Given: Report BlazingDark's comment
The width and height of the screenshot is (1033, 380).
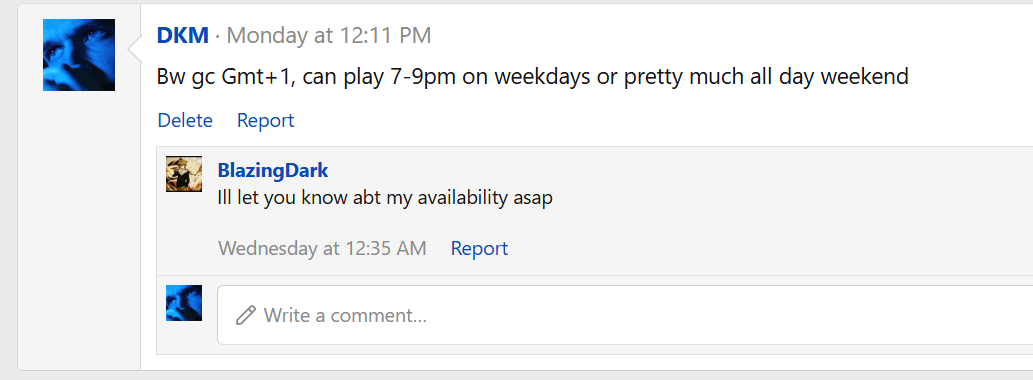Looking at the screenshot, I should coord(479,248).
